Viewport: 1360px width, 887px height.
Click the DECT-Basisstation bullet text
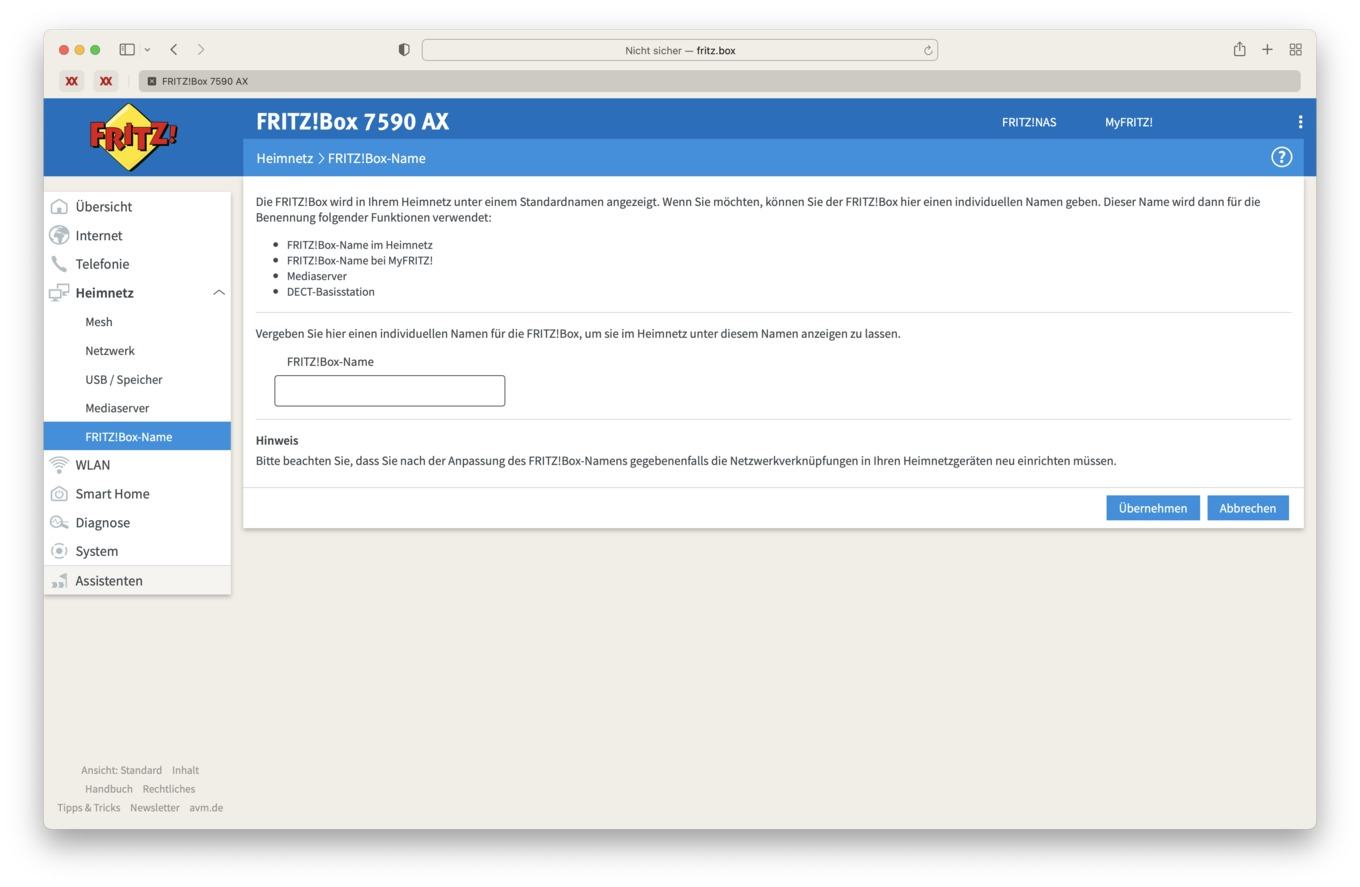(x=331, y=292)
